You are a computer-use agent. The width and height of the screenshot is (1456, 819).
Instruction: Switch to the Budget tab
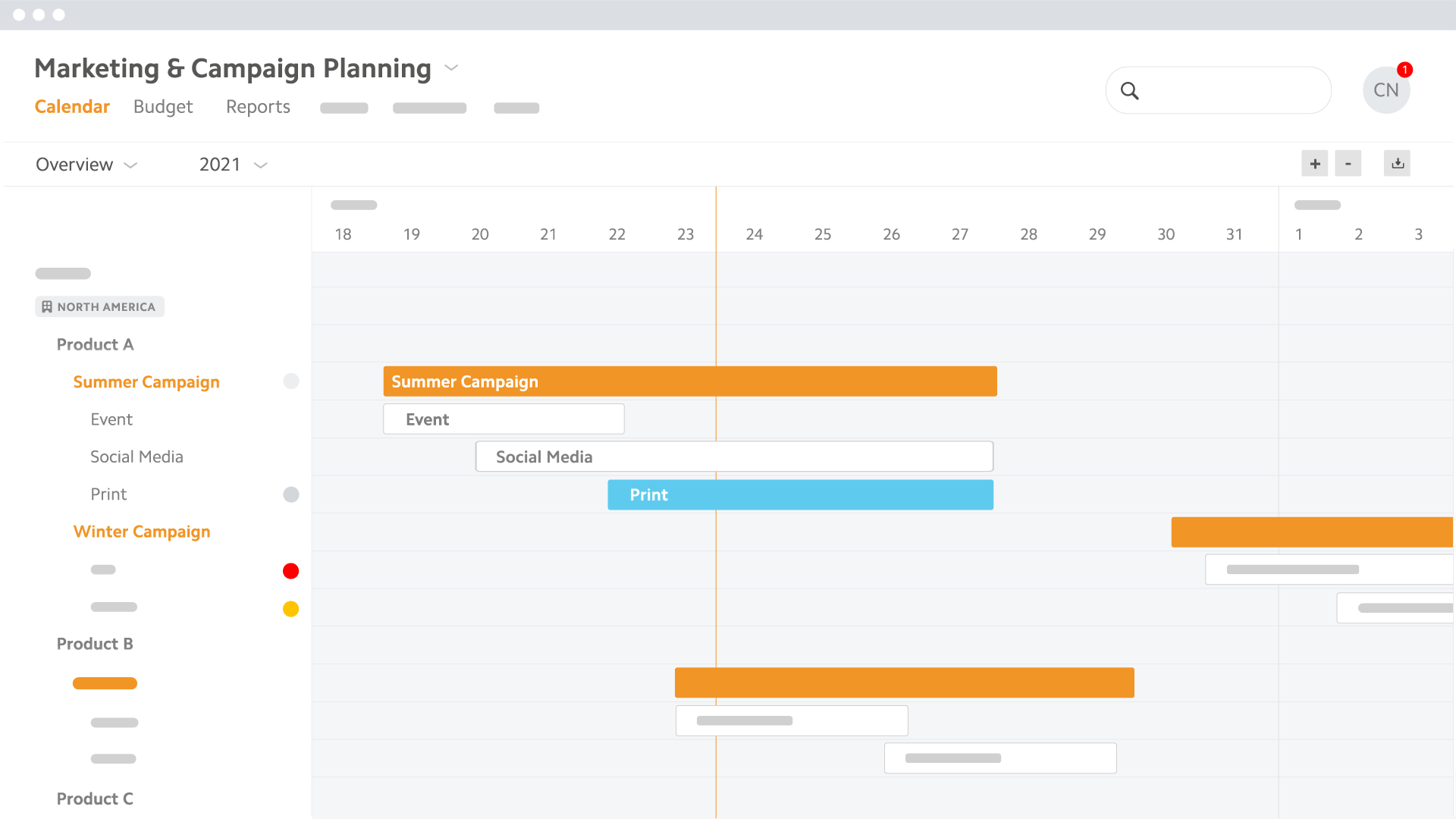[163, 107]
